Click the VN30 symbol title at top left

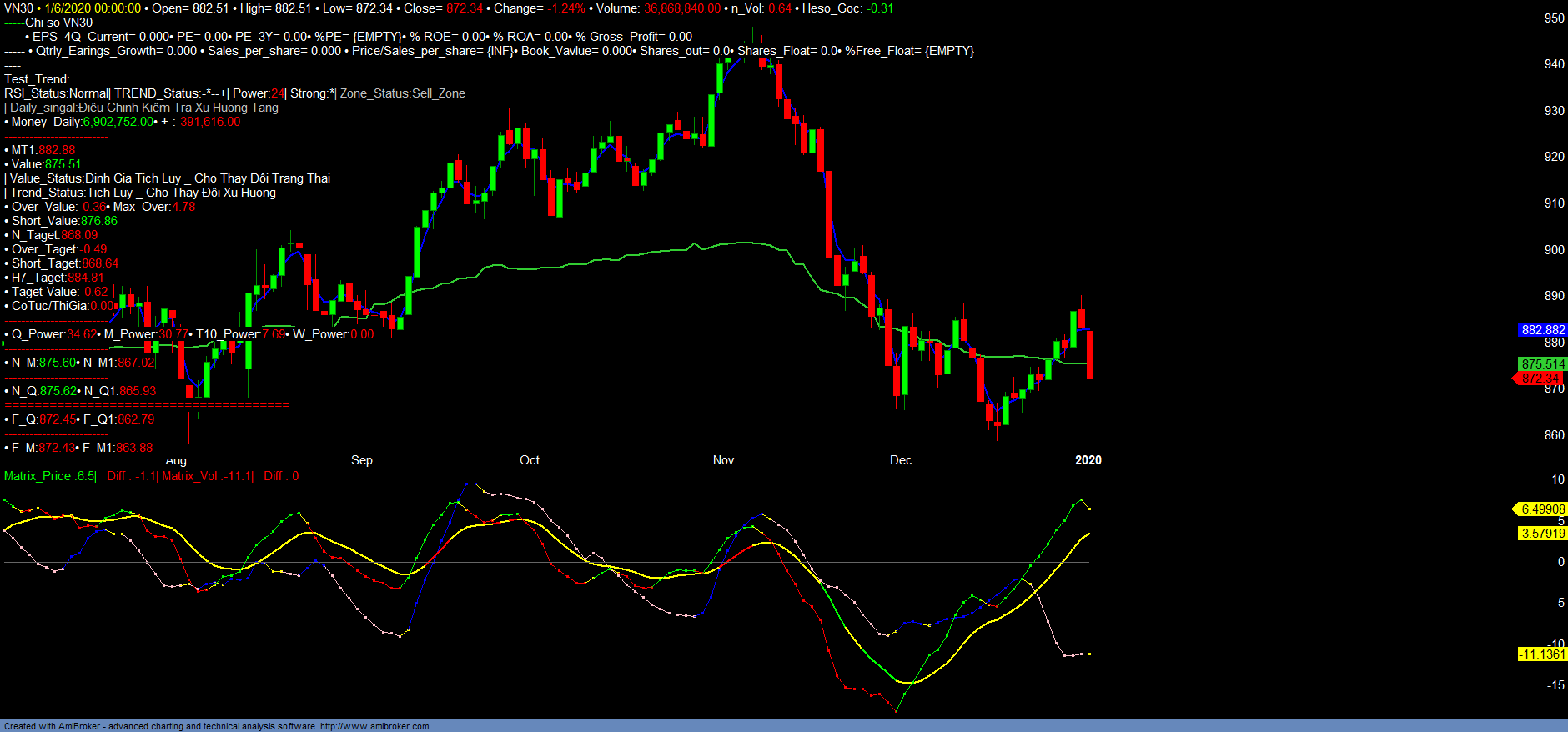[x=18, y=8]
